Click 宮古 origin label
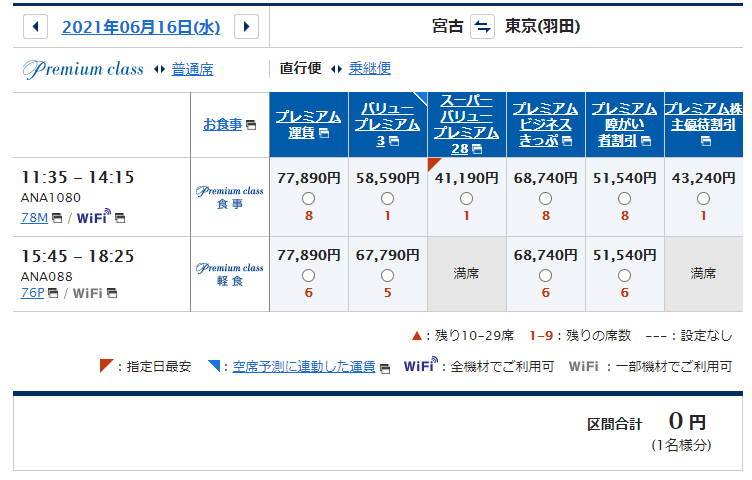 pyautogui.click(x=447, y=26)
